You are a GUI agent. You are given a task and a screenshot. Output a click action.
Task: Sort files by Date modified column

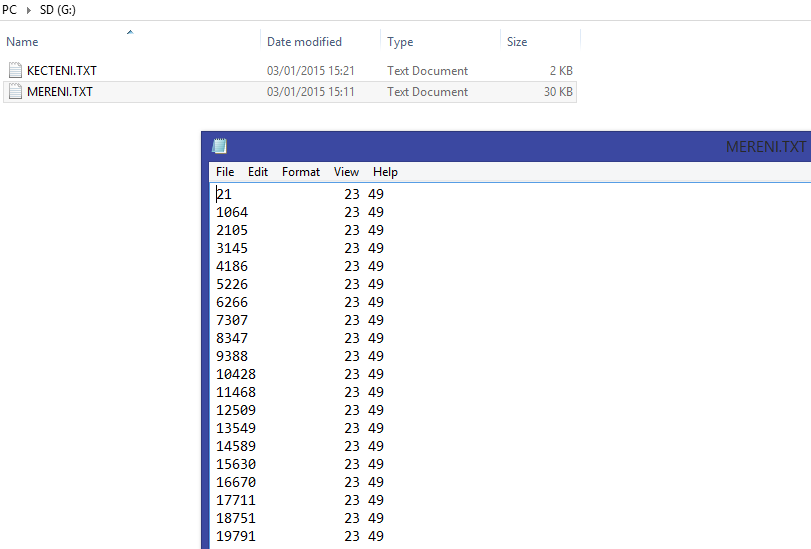(x=304, y=42)
